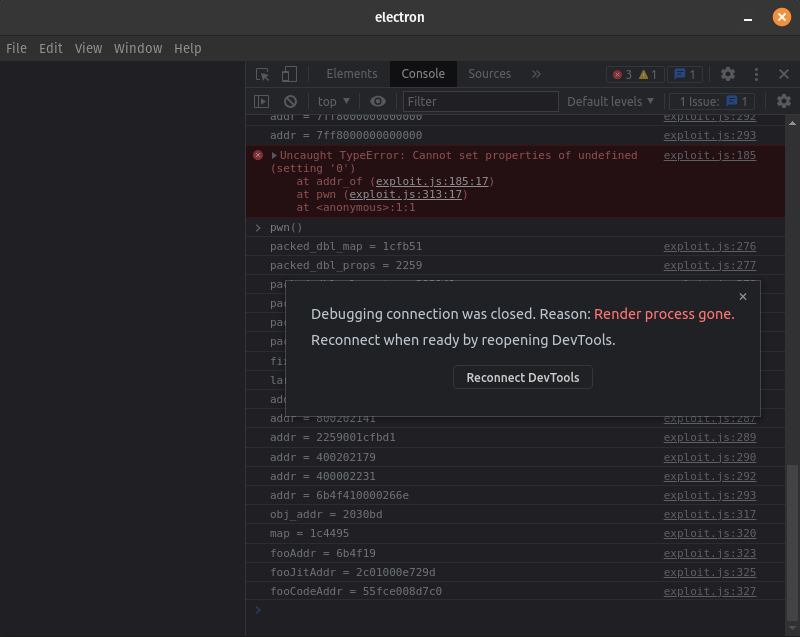Toggle the device toolbar icon
The image size is (800, 637).
(289, 74)
